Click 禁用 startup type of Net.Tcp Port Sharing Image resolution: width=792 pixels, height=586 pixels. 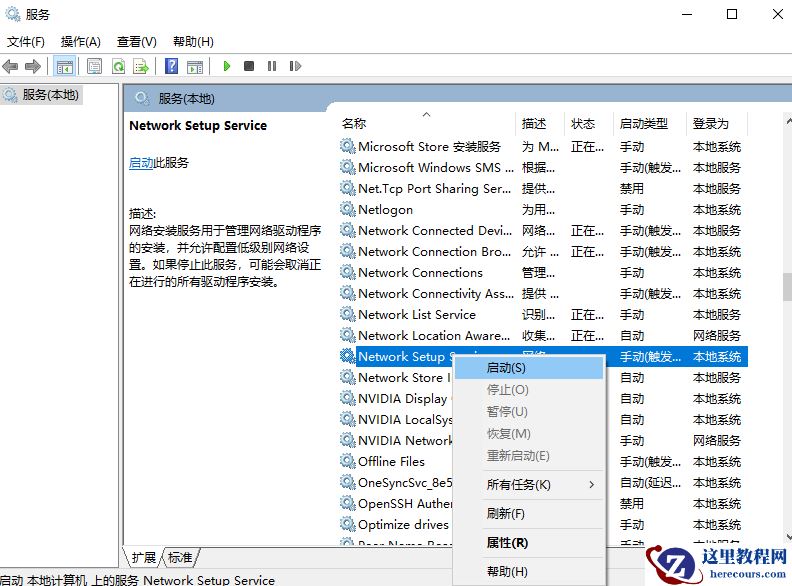click(632, 188)
